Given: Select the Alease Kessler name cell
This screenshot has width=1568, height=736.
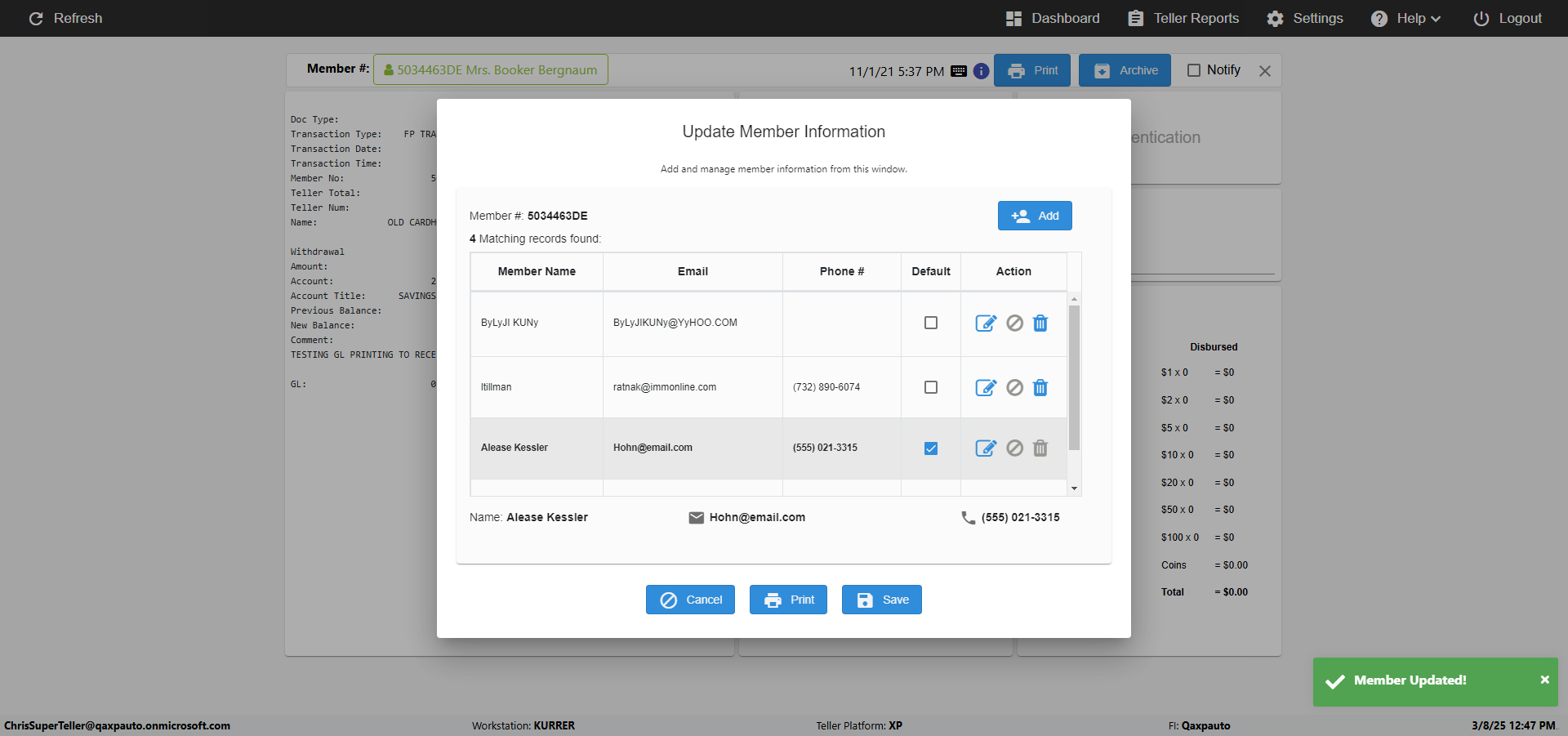Looking at the screenshot, I should (x=537, y=448).
